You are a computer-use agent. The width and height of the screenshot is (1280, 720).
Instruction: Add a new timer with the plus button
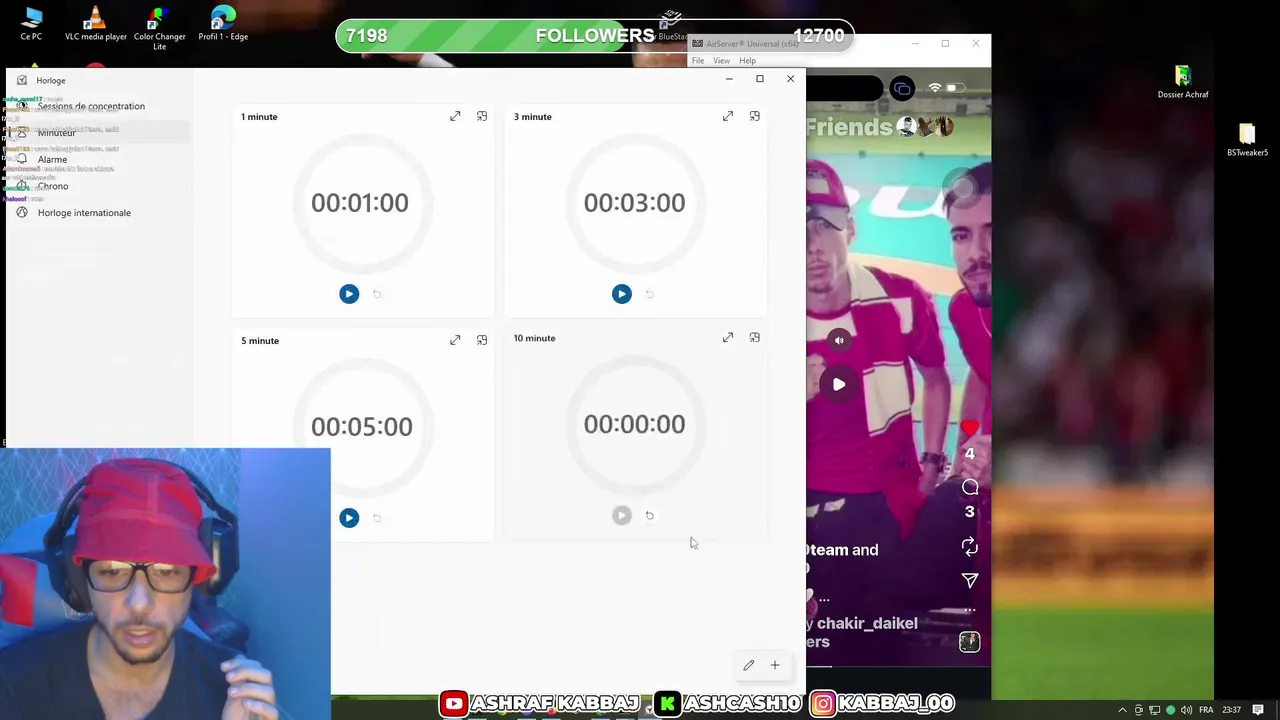coord(775,665)
